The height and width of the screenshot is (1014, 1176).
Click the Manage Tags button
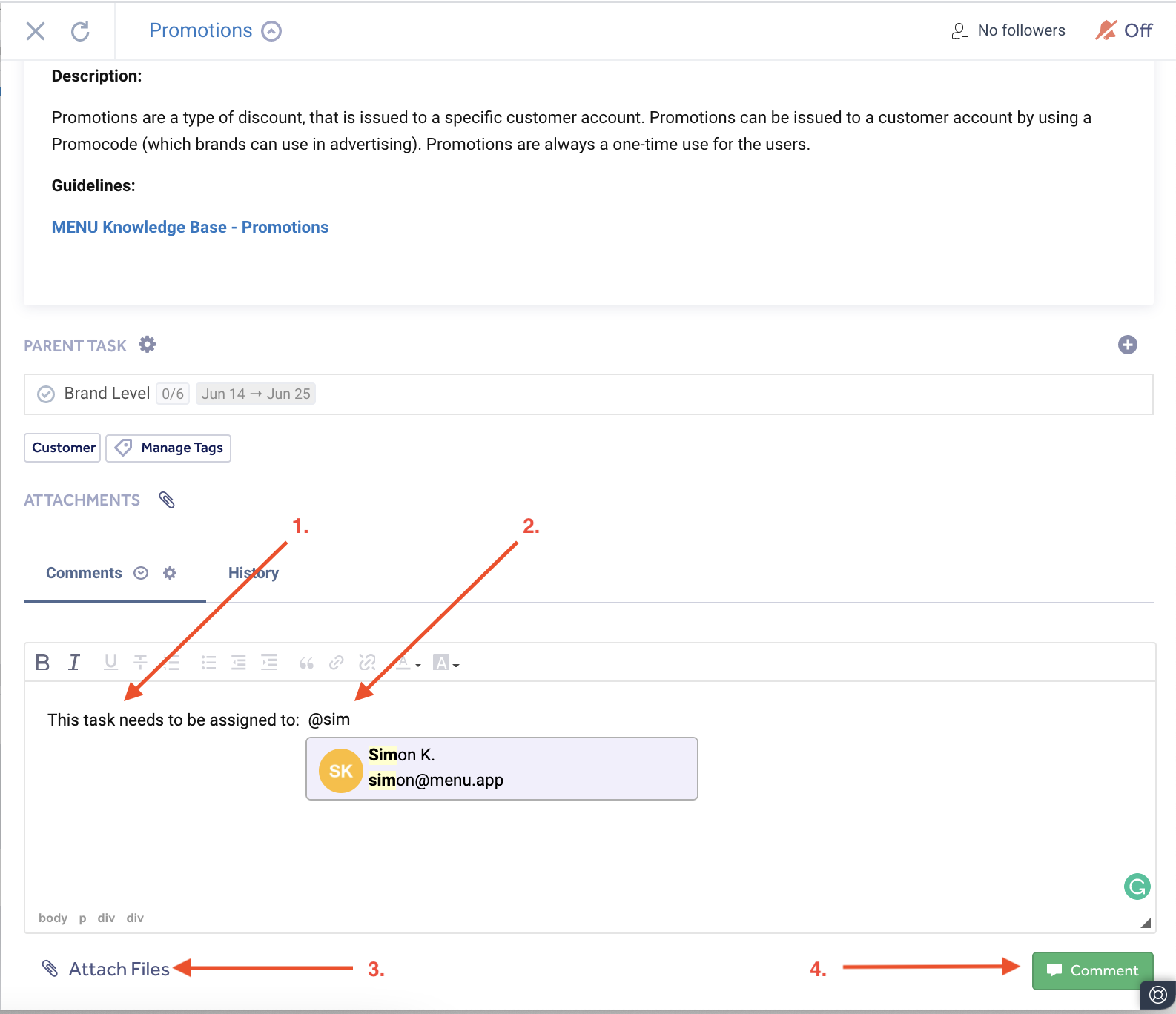(168, 448)
